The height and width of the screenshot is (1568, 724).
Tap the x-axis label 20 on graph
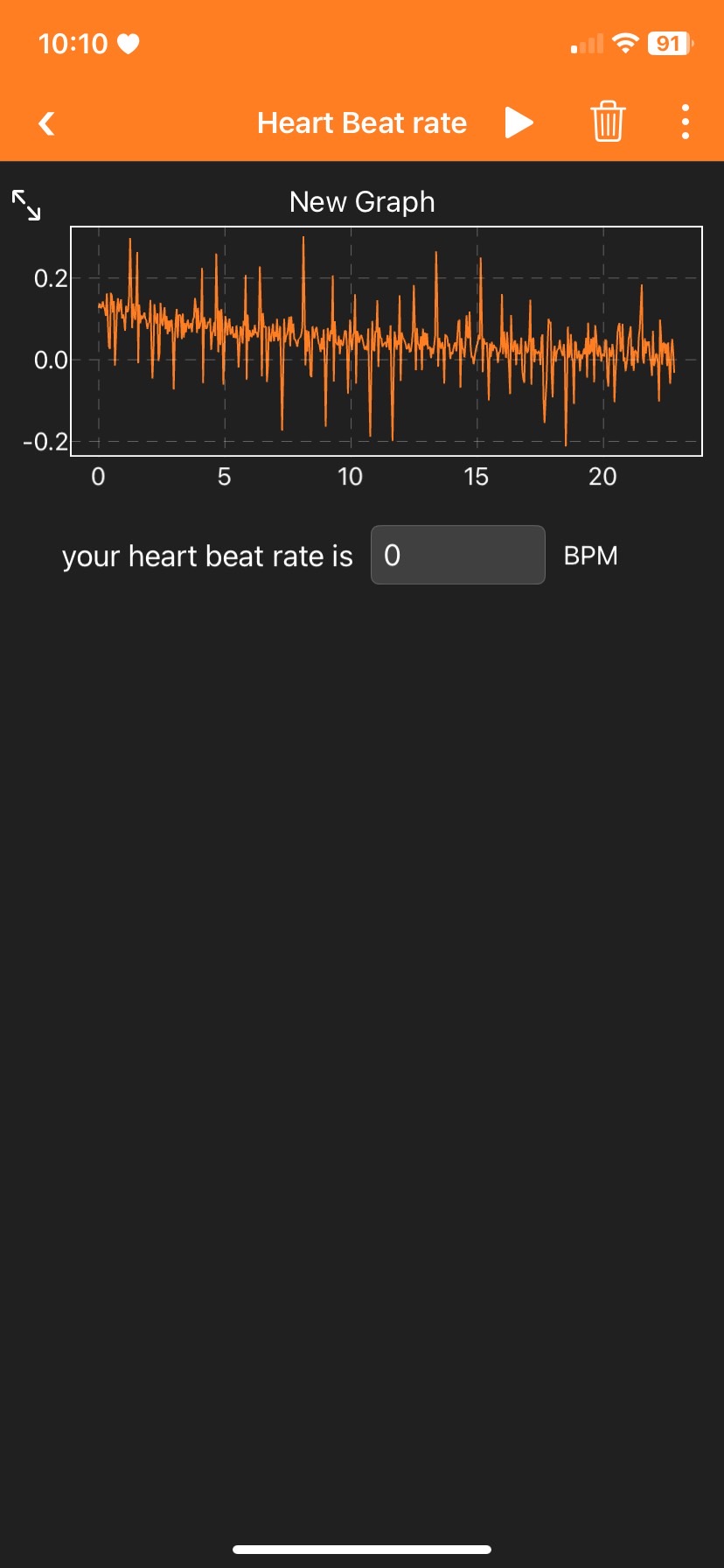tap(602, 477)
